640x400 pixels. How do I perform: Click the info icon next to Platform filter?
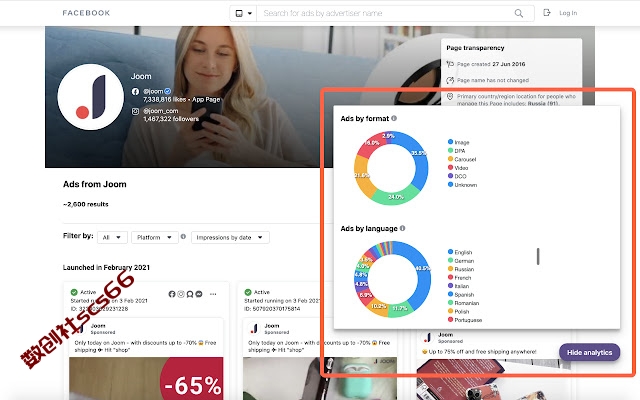(183, 236)
